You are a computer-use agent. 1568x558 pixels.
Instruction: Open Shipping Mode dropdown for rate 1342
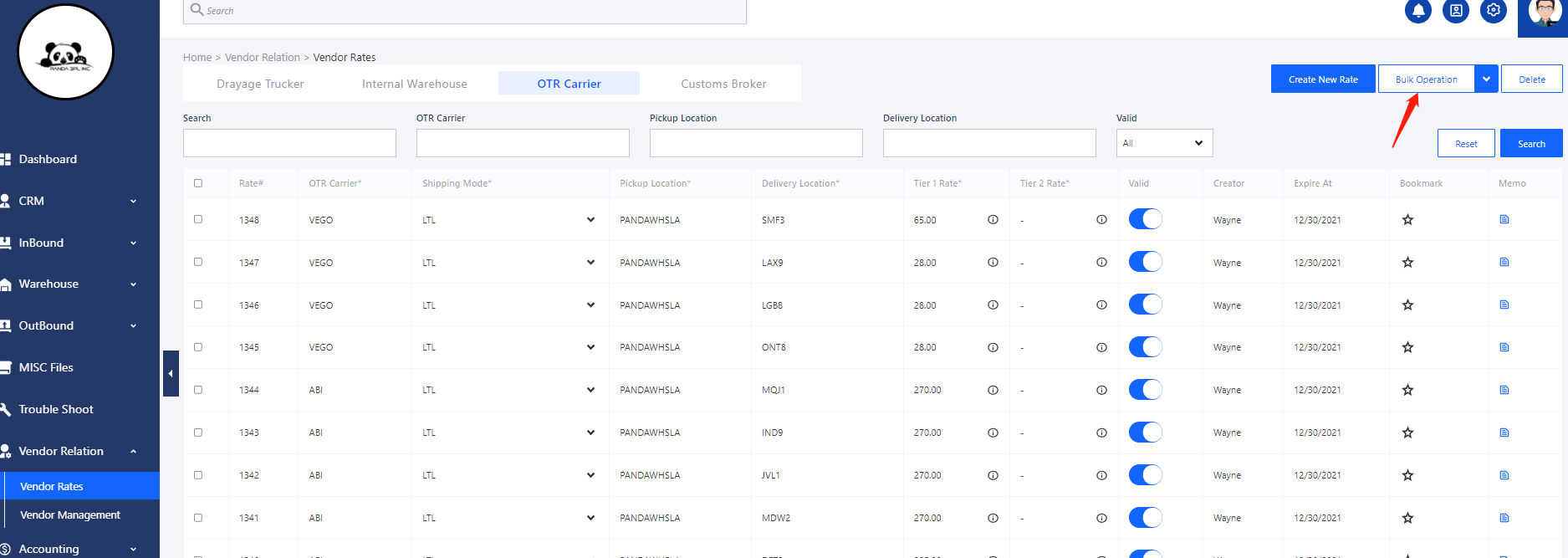(x=590, y=475)
